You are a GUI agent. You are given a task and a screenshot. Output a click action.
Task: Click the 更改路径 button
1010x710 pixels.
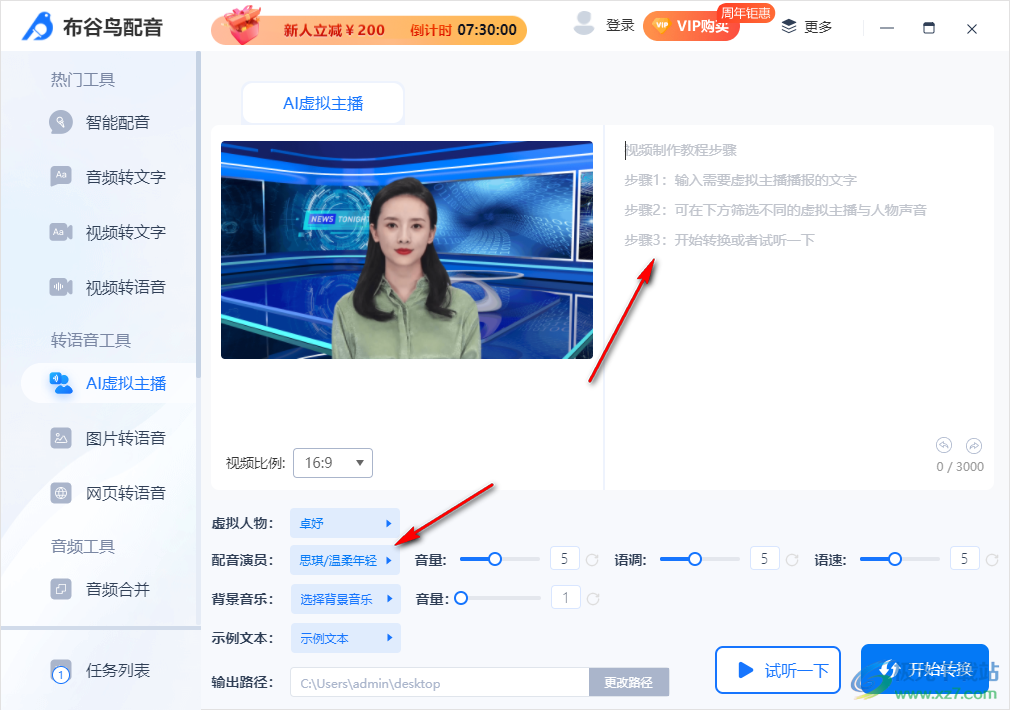[628, 682]
